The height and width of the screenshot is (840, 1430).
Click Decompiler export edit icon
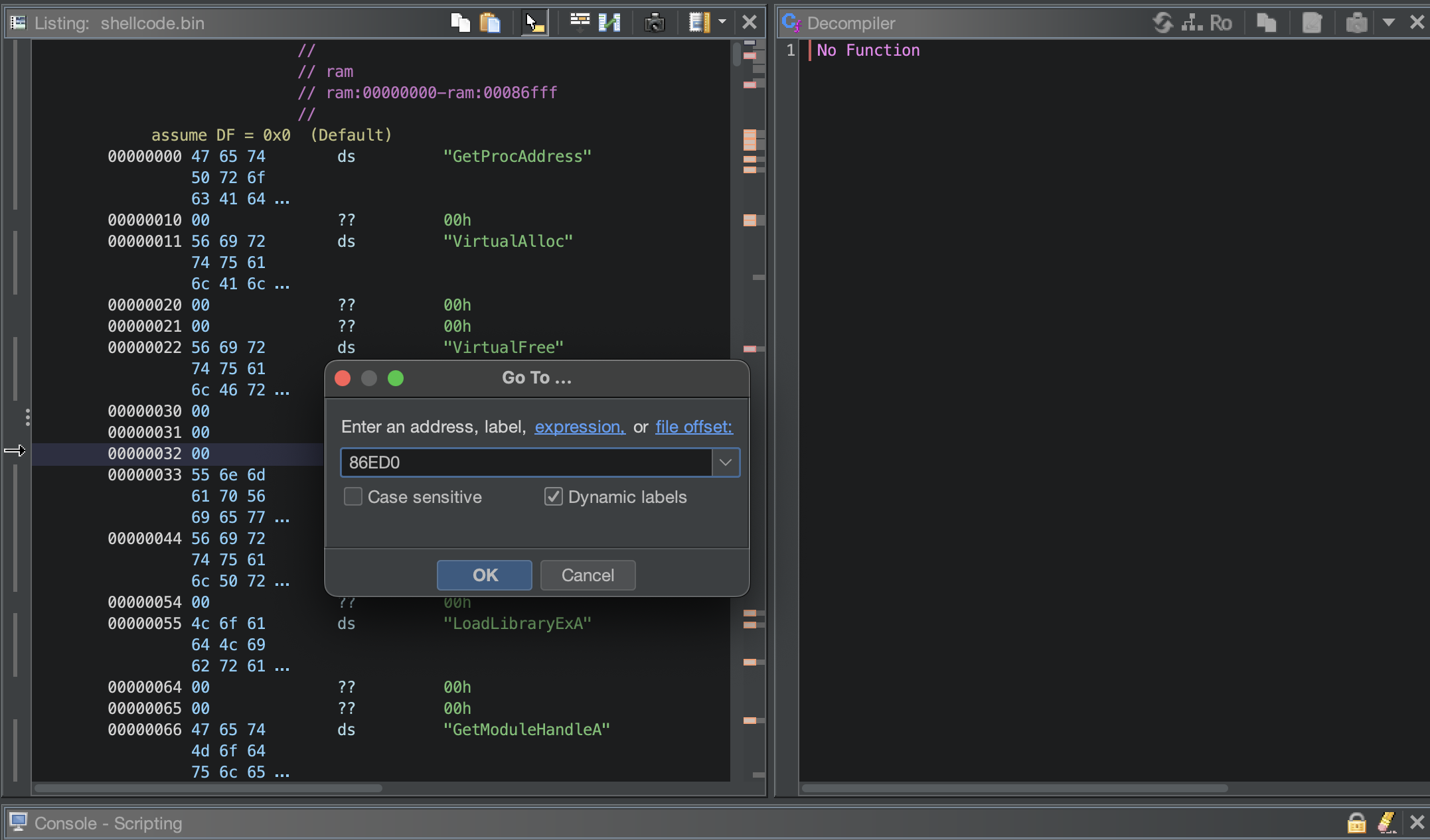[x=1312, y=23]
